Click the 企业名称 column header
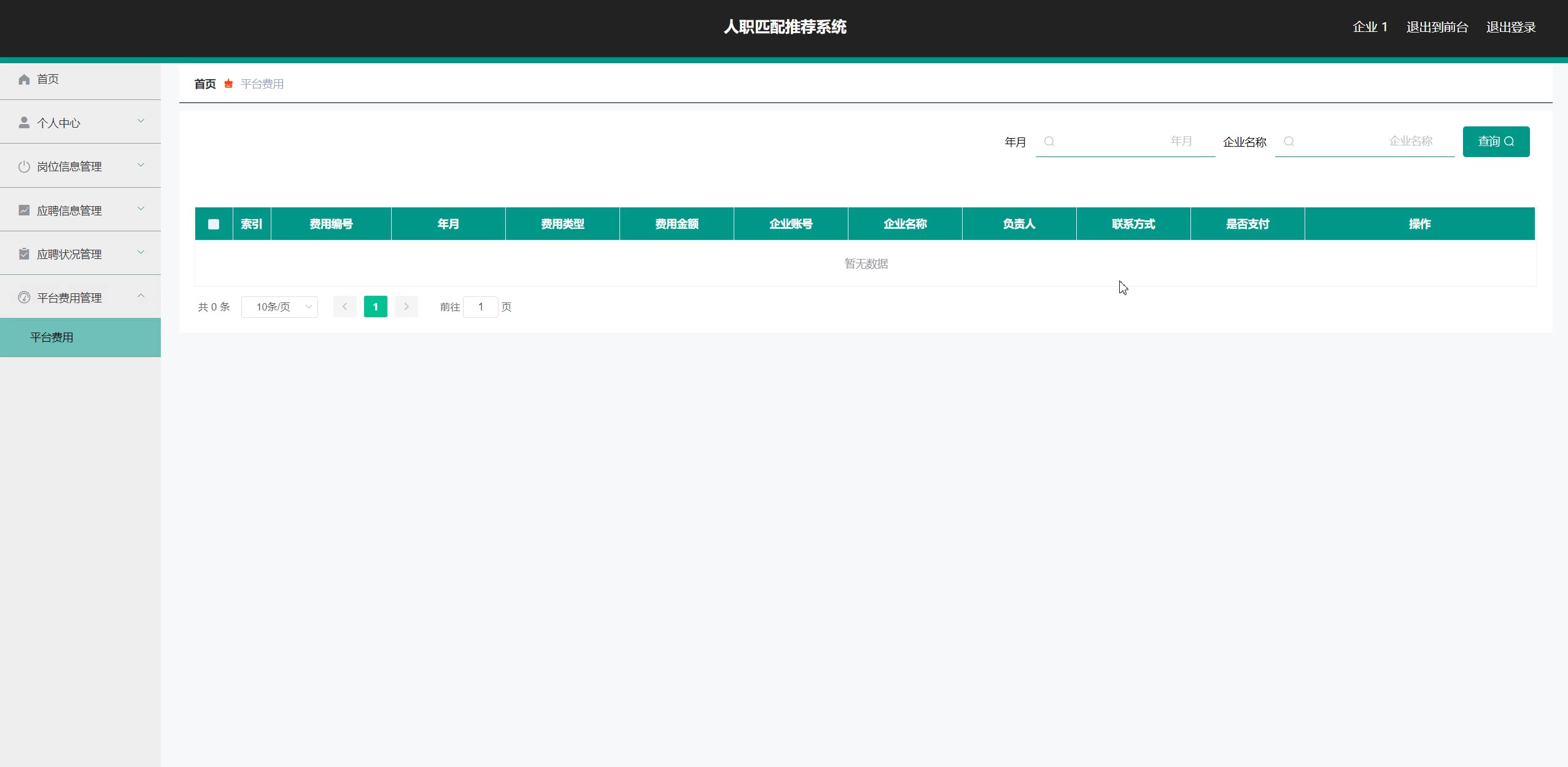This screenshot has width=1568, height=767. click(x=905, y=224)
